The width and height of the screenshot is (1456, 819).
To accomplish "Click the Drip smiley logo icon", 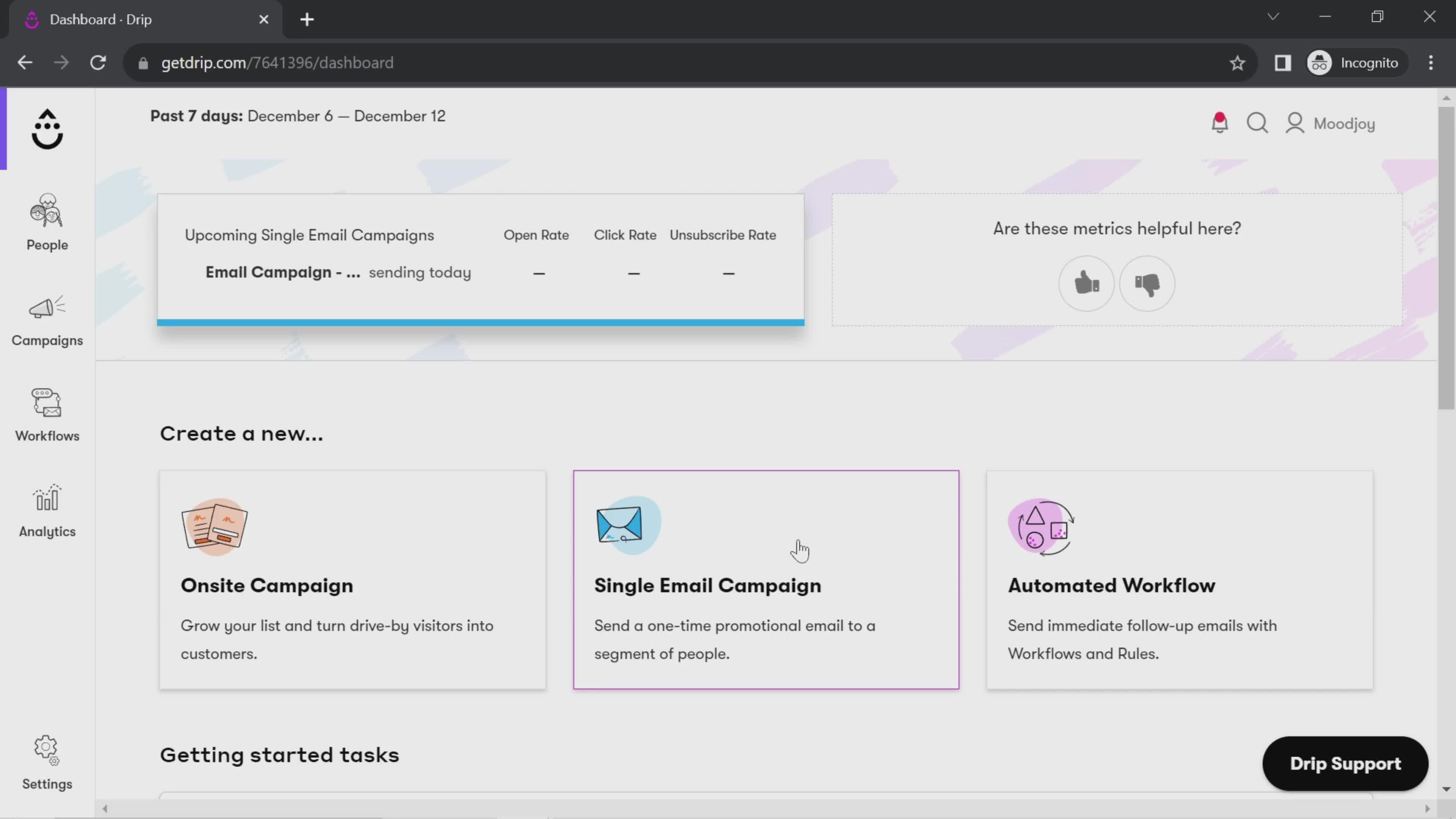I will coord(47,128).
